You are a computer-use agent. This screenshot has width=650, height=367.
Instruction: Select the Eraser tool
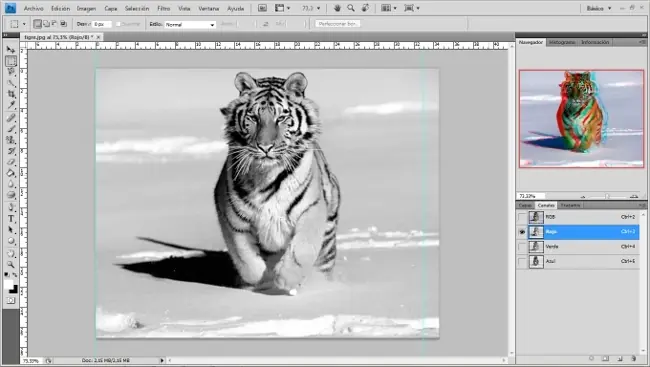pos(11,162)
